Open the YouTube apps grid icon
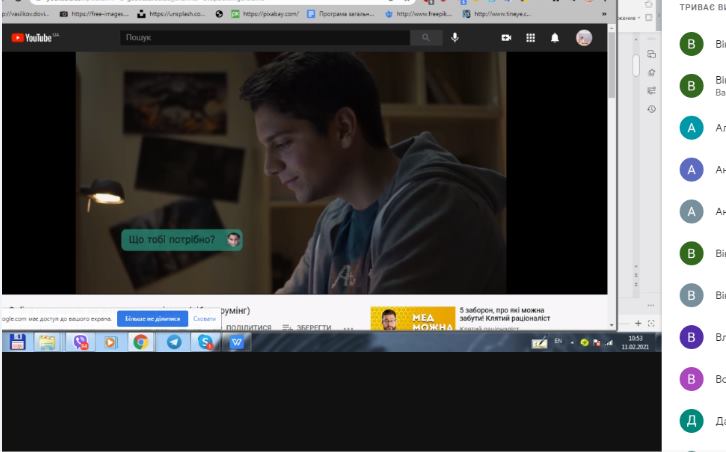Screen dimensions: 726x452 coord(531,38)
